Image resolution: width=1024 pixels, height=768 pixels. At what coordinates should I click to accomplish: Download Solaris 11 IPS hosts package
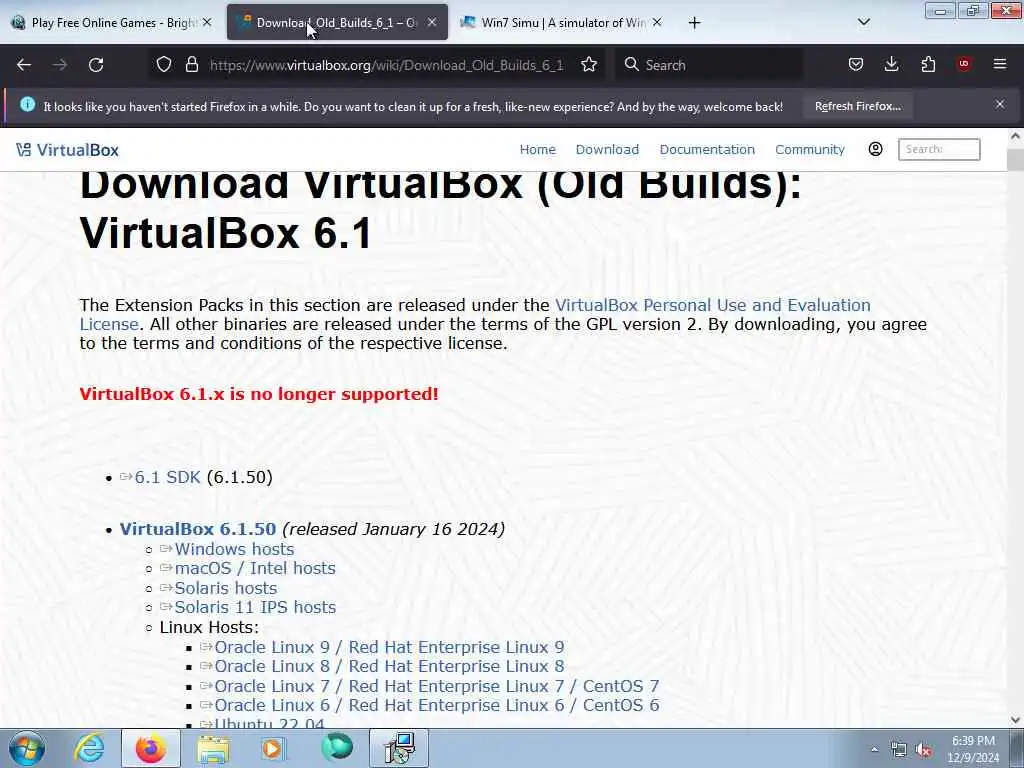pos(255,607)
